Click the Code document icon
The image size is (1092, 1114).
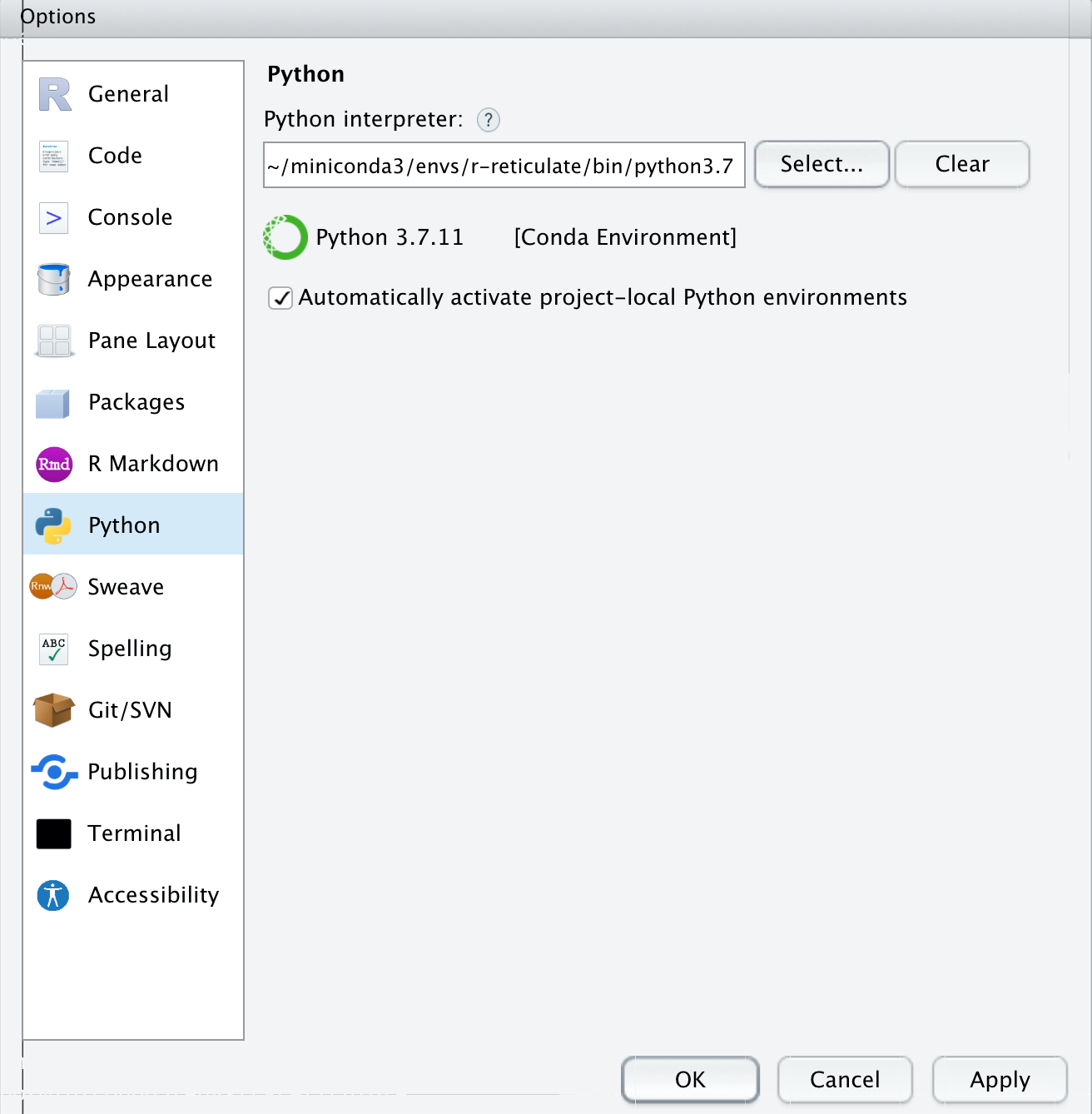[54, 156]
